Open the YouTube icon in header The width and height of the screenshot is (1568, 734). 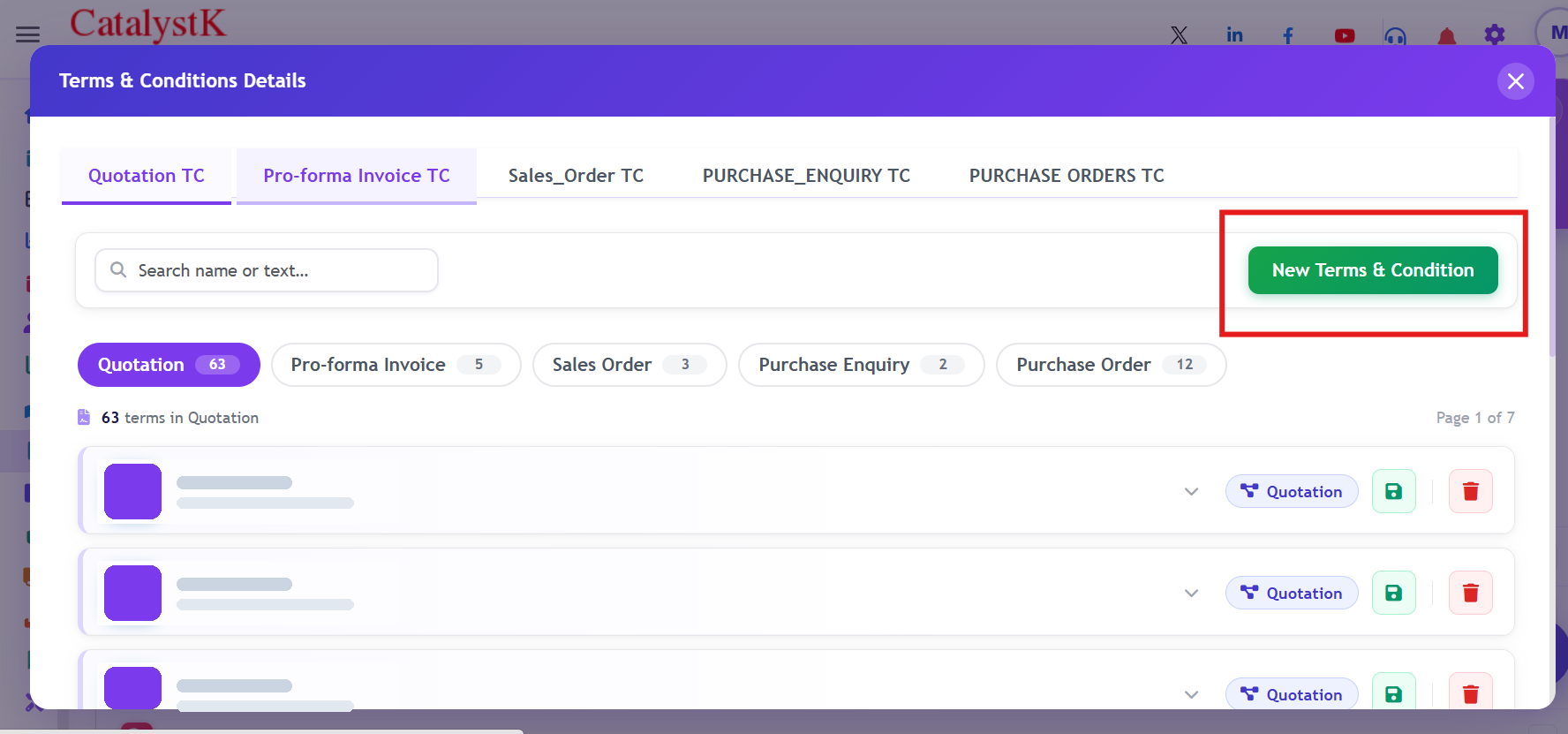click(x=1345, y=36)
